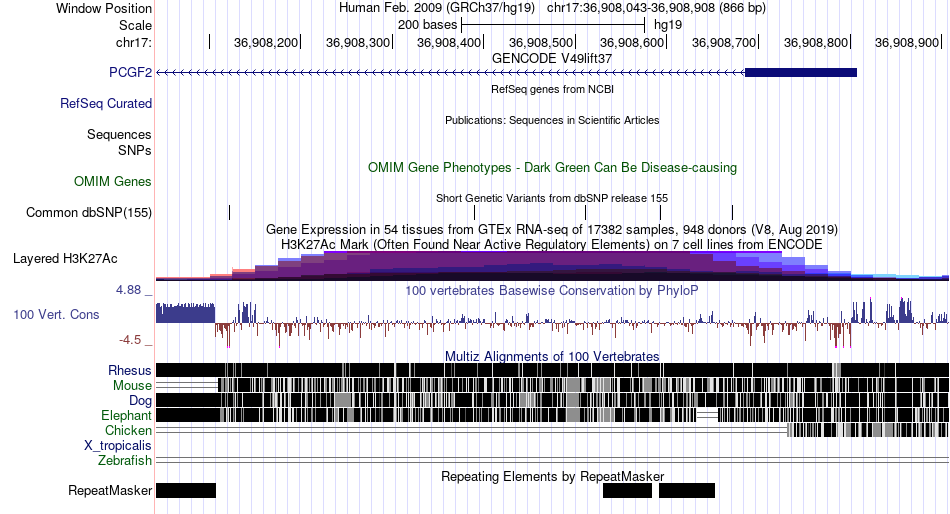Click the H3K27Ac Mark ENCODE title text

point(552,244)
